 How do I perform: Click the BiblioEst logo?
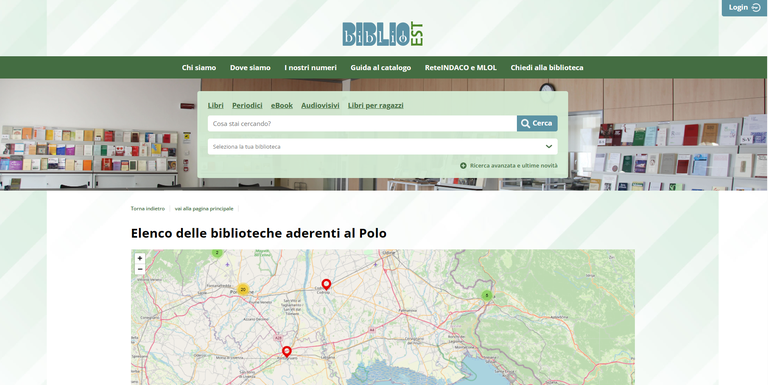point(383,34)
